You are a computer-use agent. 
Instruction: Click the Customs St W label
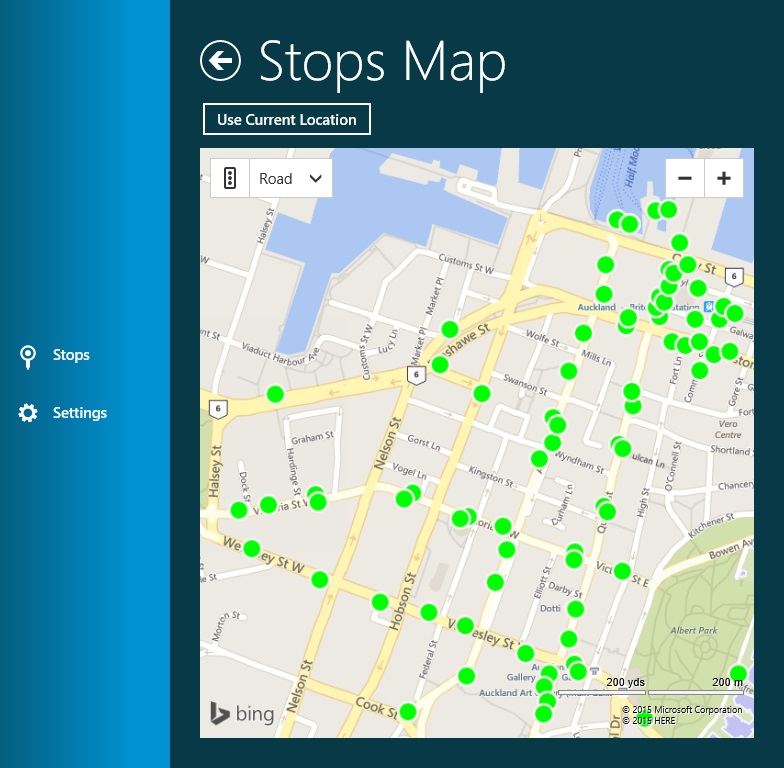pos(466,264)
